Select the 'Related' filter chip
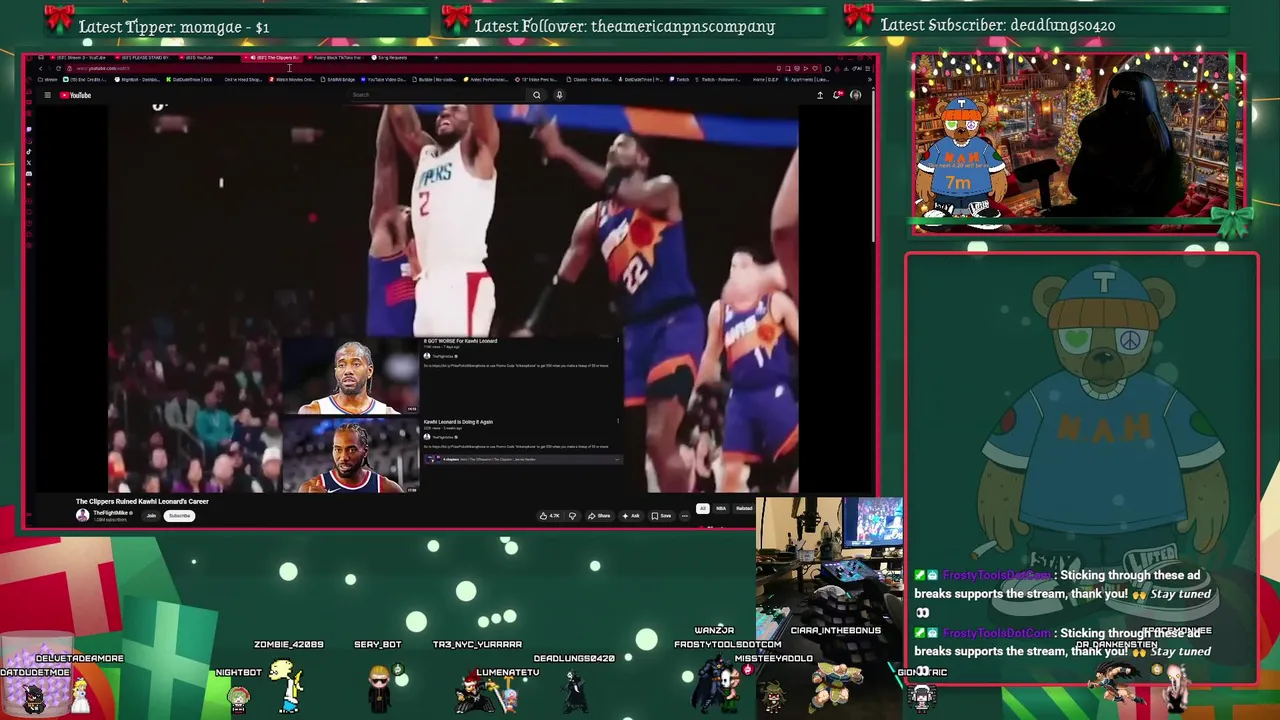The height and width of the screenshot is (720, 1280). [x=744, y=508]
